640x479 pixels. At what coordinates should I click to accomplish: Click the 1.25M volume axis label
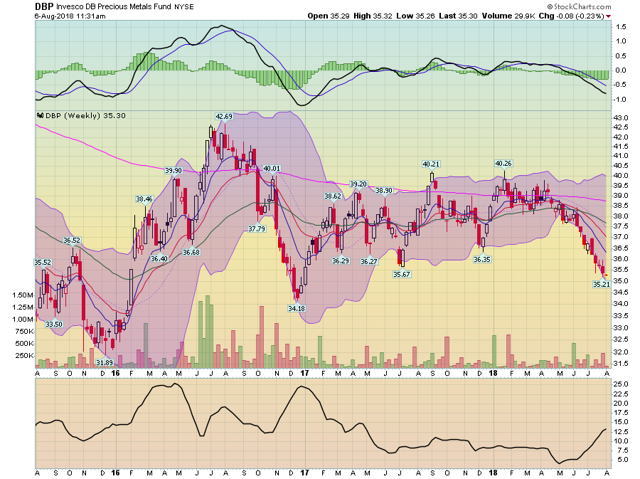point(23,307)
